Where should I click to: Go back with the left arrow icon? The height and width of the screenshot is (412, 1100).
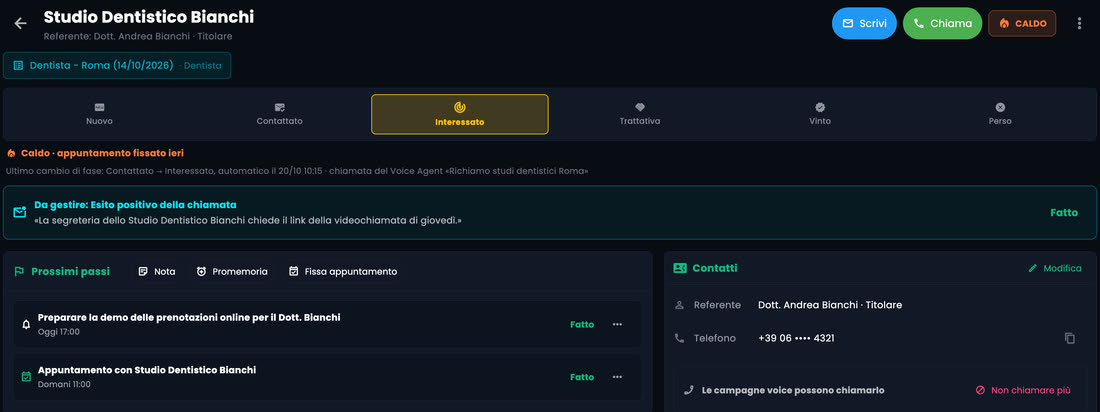pos(20,23)
